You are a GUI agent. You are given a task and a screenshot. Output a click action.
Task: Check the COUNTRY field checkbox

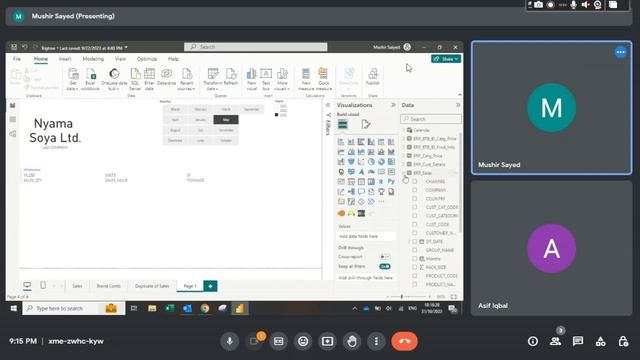tap(414, 198)
